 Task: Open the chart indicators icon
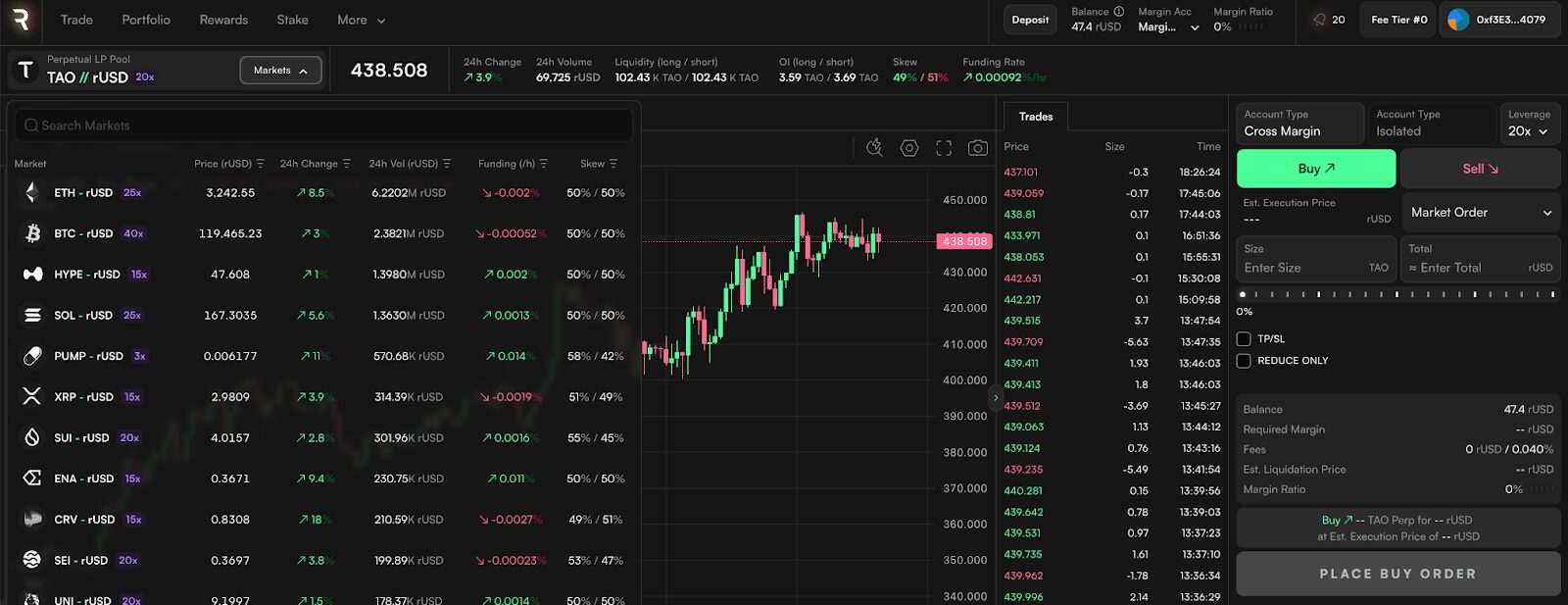coord(874,147)
